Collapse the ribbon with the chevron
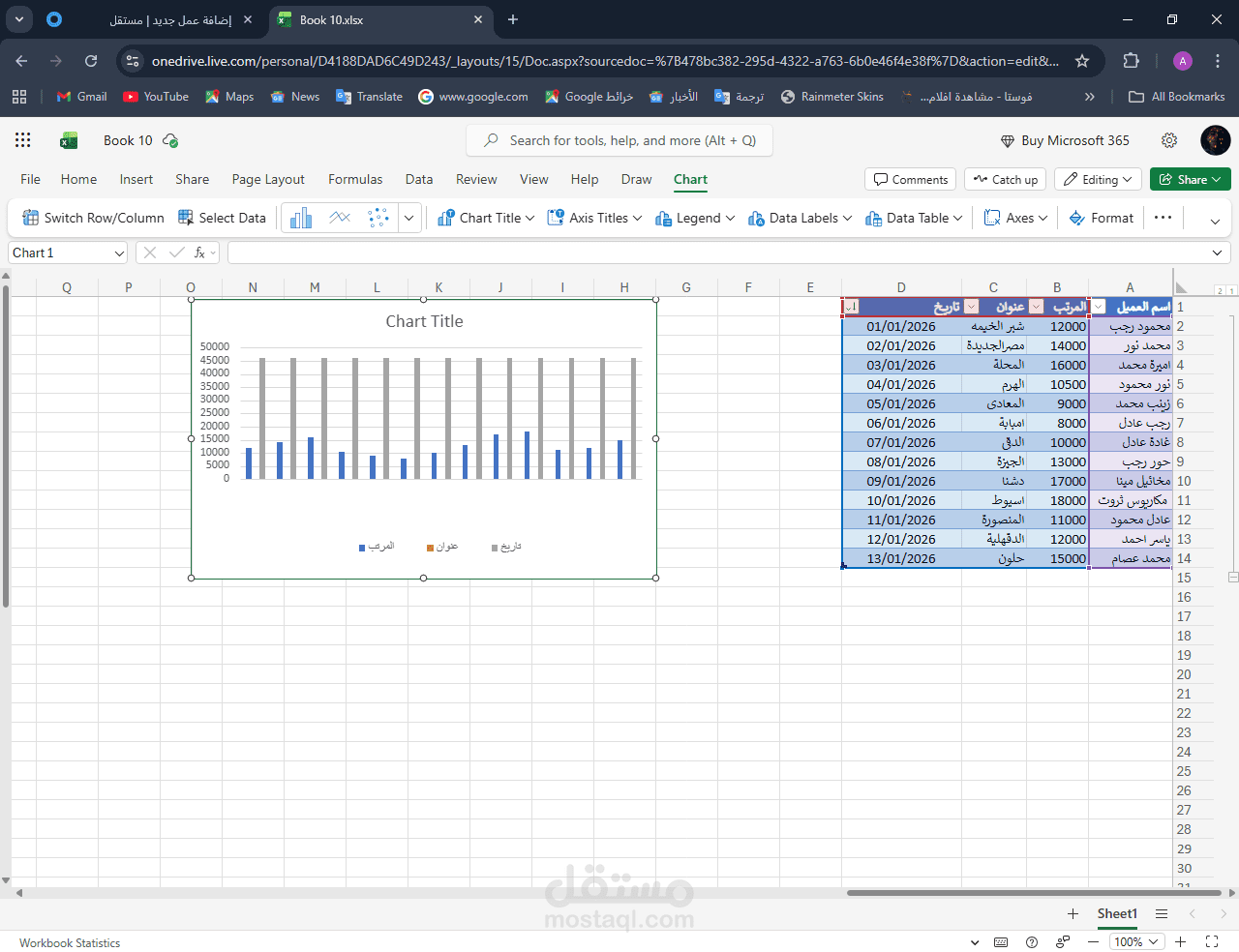The image size is (1239, 952). pos(1215,221)
